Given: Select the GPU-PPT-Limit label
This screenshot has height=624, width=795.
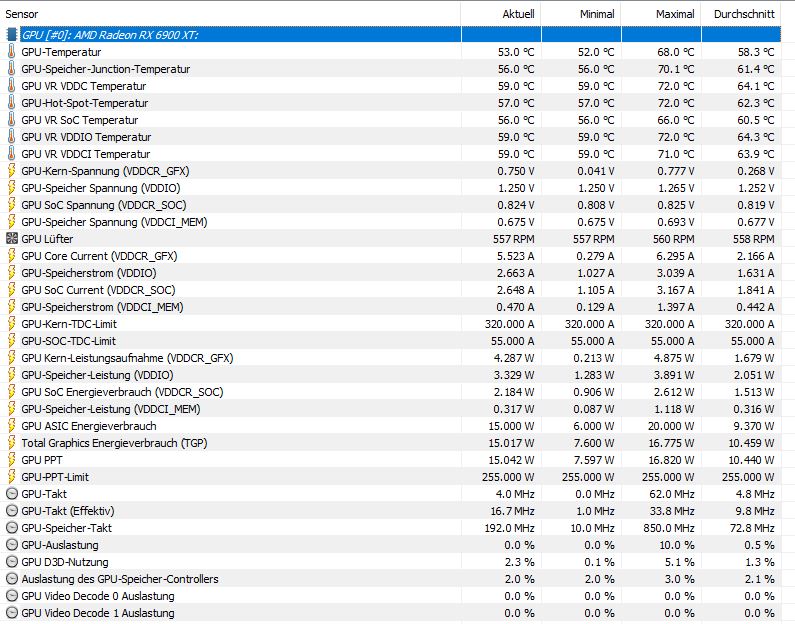Looking at the screenshot, I should [55, 476].
